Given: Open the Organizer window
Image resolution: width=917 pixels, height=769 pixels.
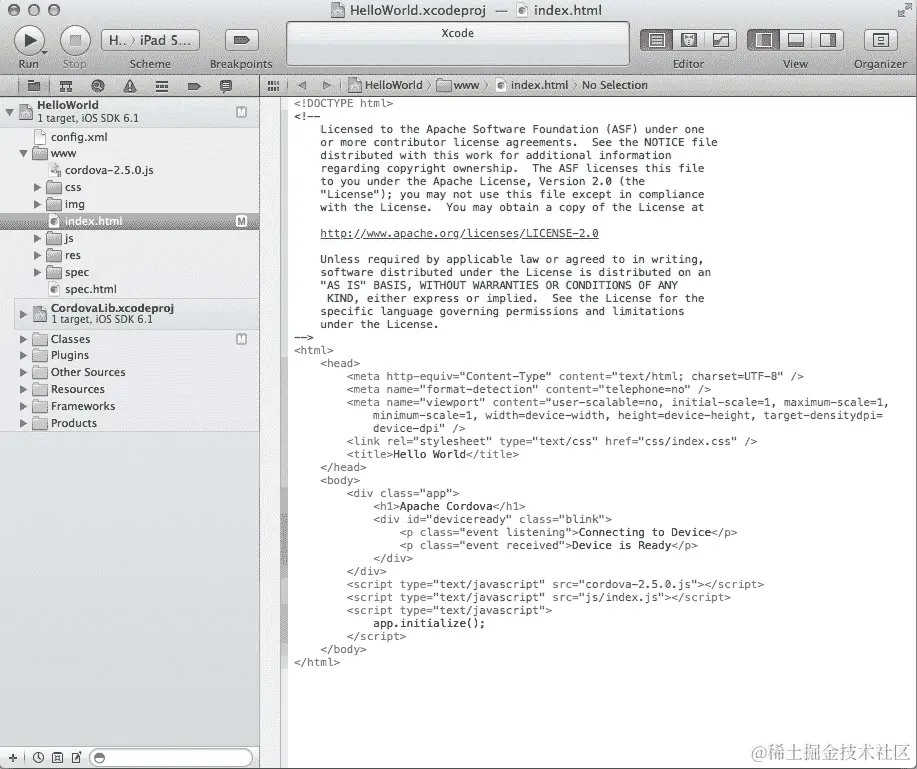Looking at the screenshot, I should (x=880, y=40).
